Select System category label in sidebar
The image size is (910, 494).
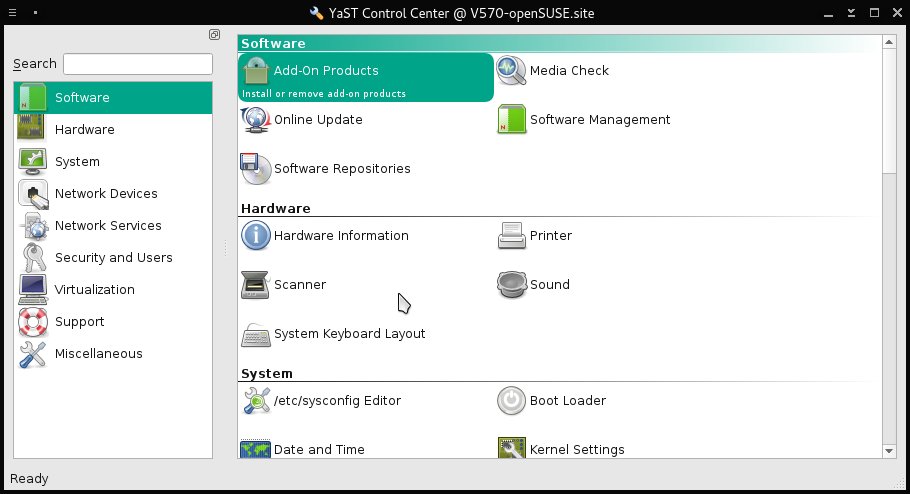pyautogui.click(x=77, y=161)
